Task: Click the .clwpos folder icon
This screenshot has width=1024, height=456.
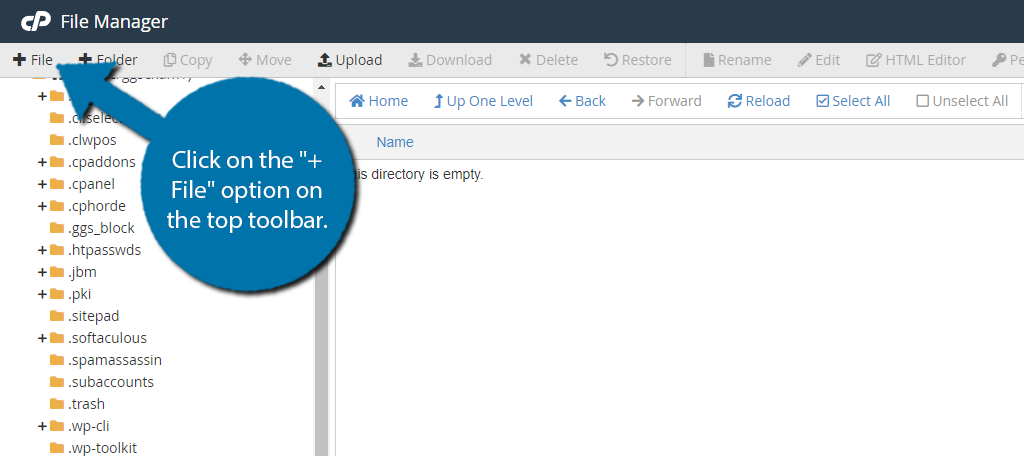Action: click(56, 139)
